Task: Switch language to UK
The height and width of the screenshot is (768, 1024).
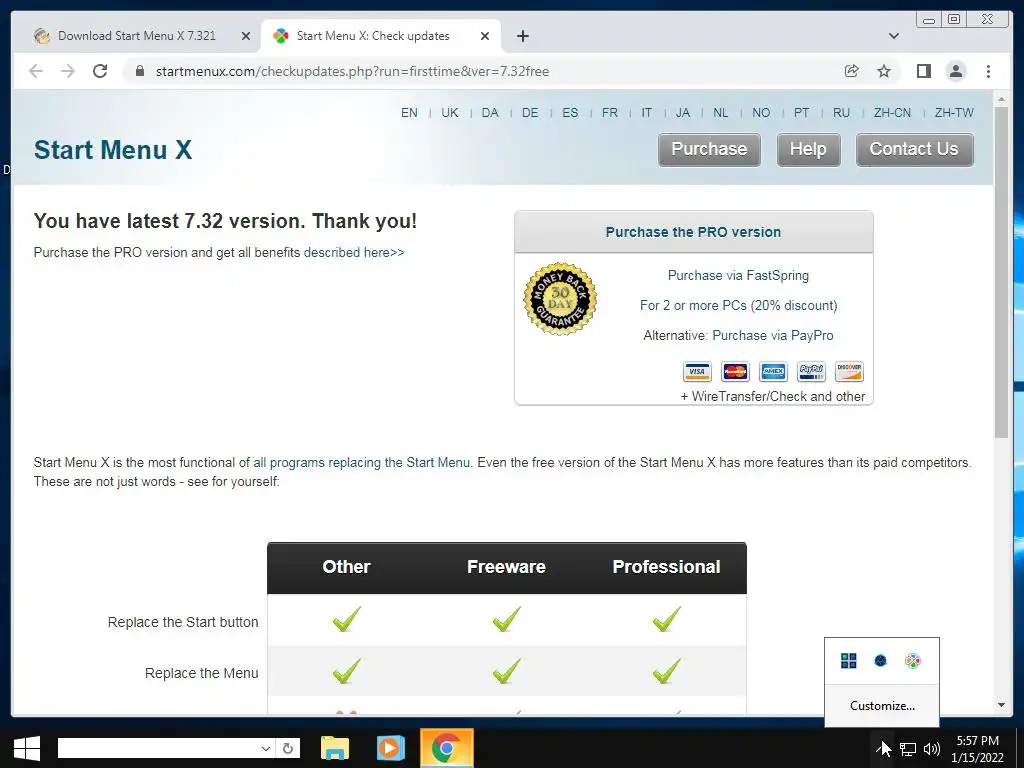Action: pyautogui.click(x=450, y=113)
